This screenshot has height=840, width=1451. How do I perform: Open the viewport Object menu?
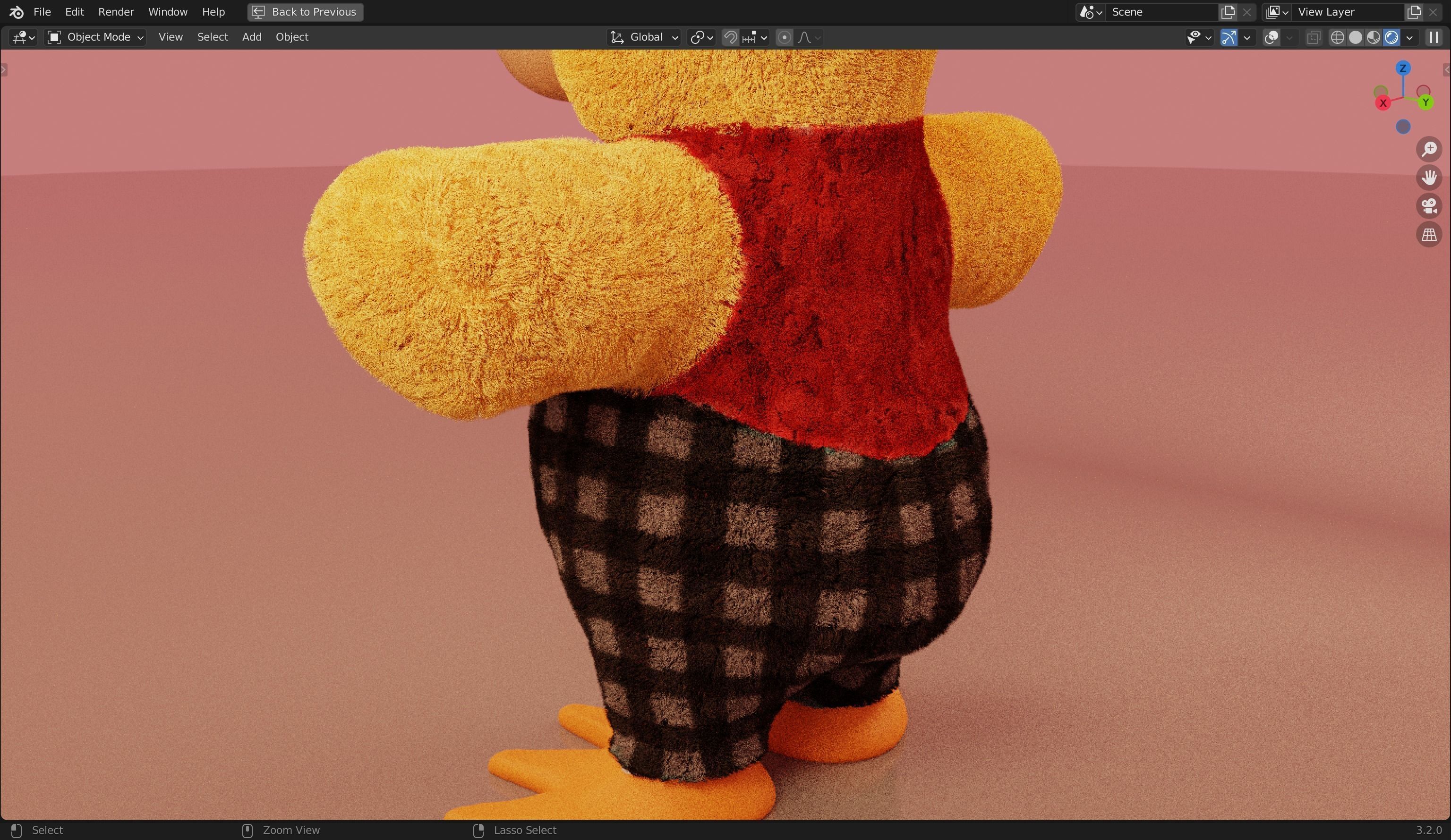click(x=292, y=37)
